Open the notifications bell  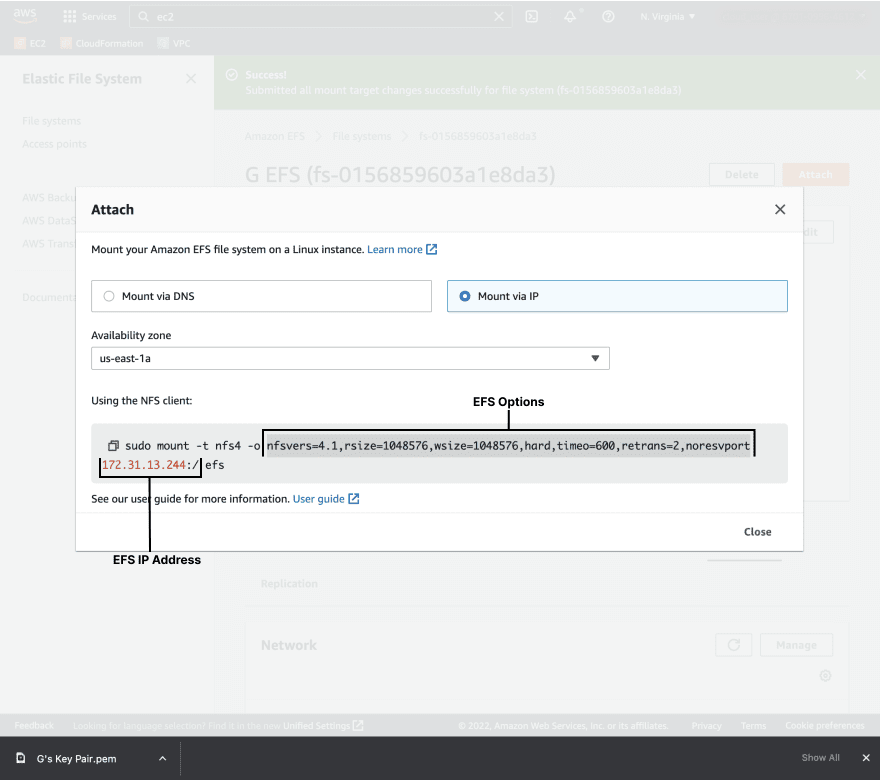click(570, 17)
